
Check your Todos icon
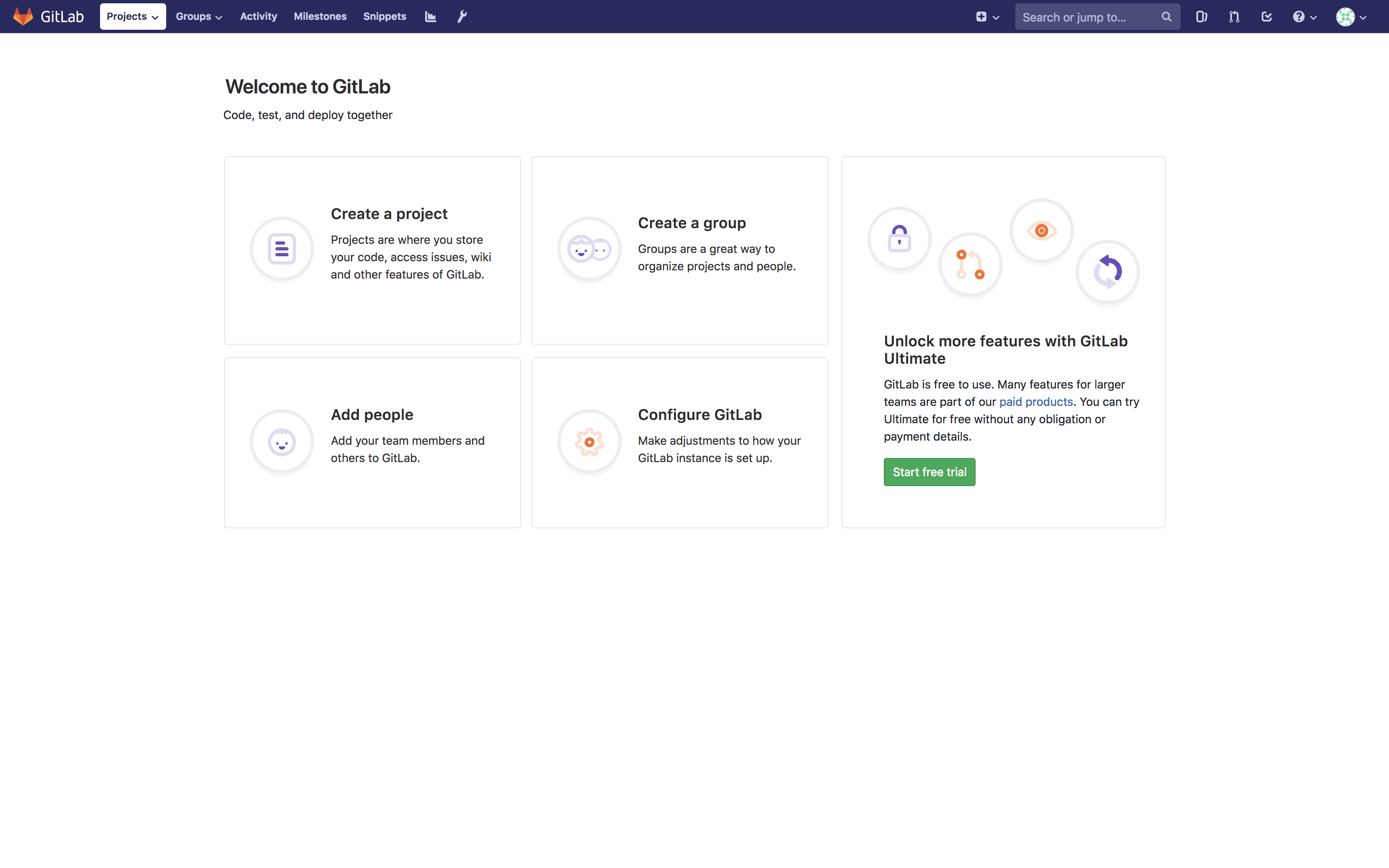(x=1267, y=17)
